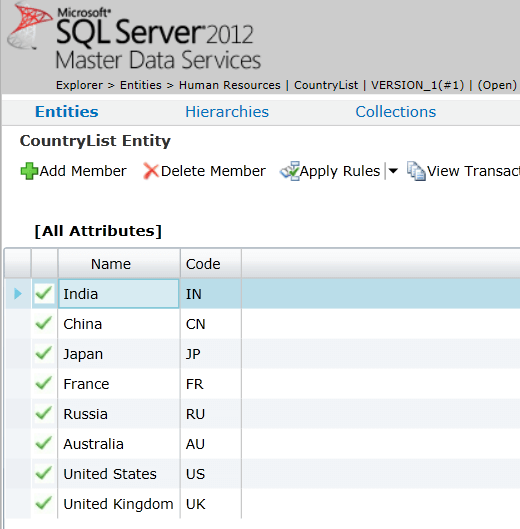Click the CN code cell
This screenshot has width=520, height=529.
pos(211,324)
